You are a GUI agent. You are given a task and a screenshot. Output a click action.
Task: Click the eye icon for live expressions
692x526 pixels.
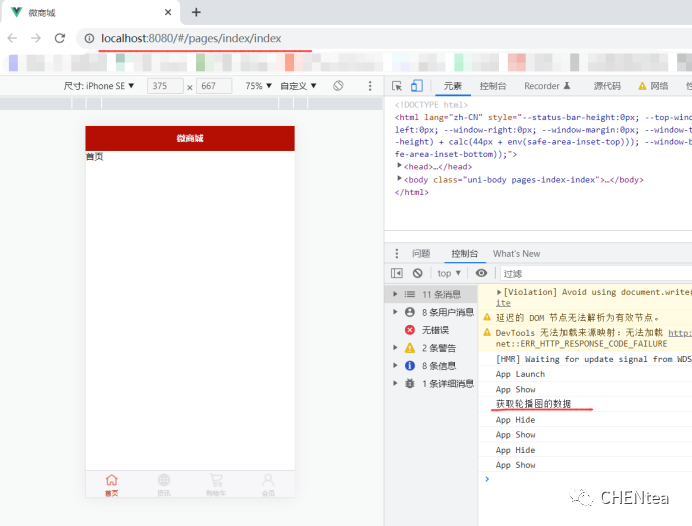point(481,273)
